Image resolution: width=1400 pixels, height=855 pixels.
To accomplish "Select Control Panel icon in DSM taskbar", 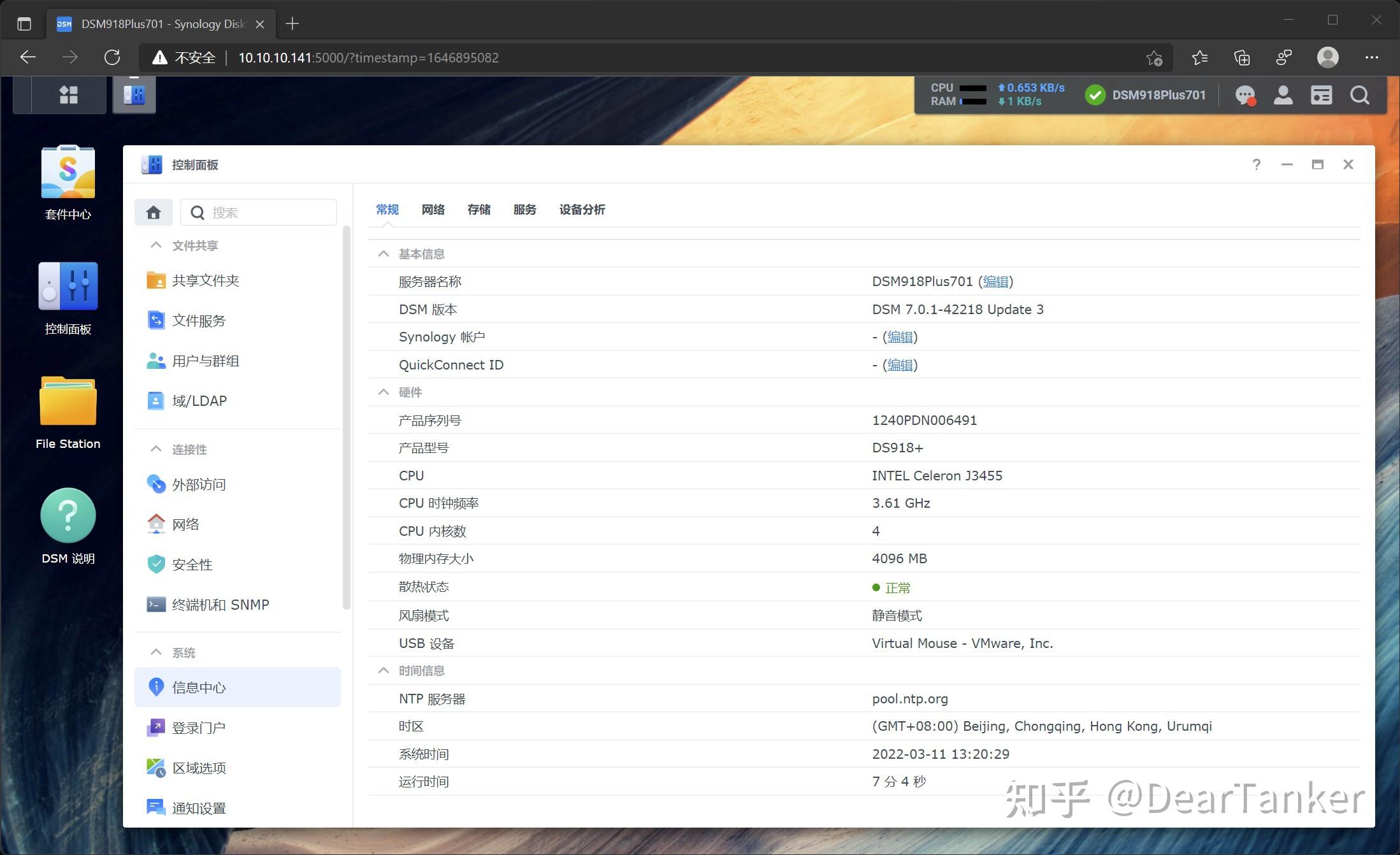I will (134, 95).
